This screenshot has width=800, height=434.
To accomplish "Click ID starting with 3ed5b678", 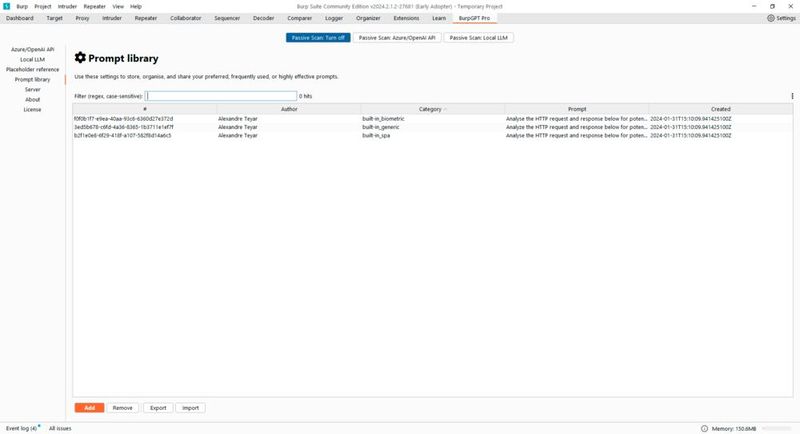I will 123,127.
